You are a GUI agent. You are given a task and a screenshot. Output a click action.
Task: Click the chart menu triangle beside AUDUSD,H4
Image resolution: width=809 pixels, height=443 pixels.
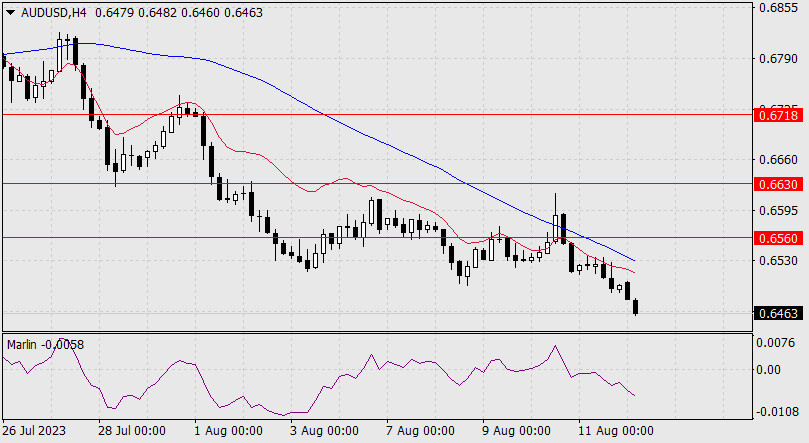10,13
